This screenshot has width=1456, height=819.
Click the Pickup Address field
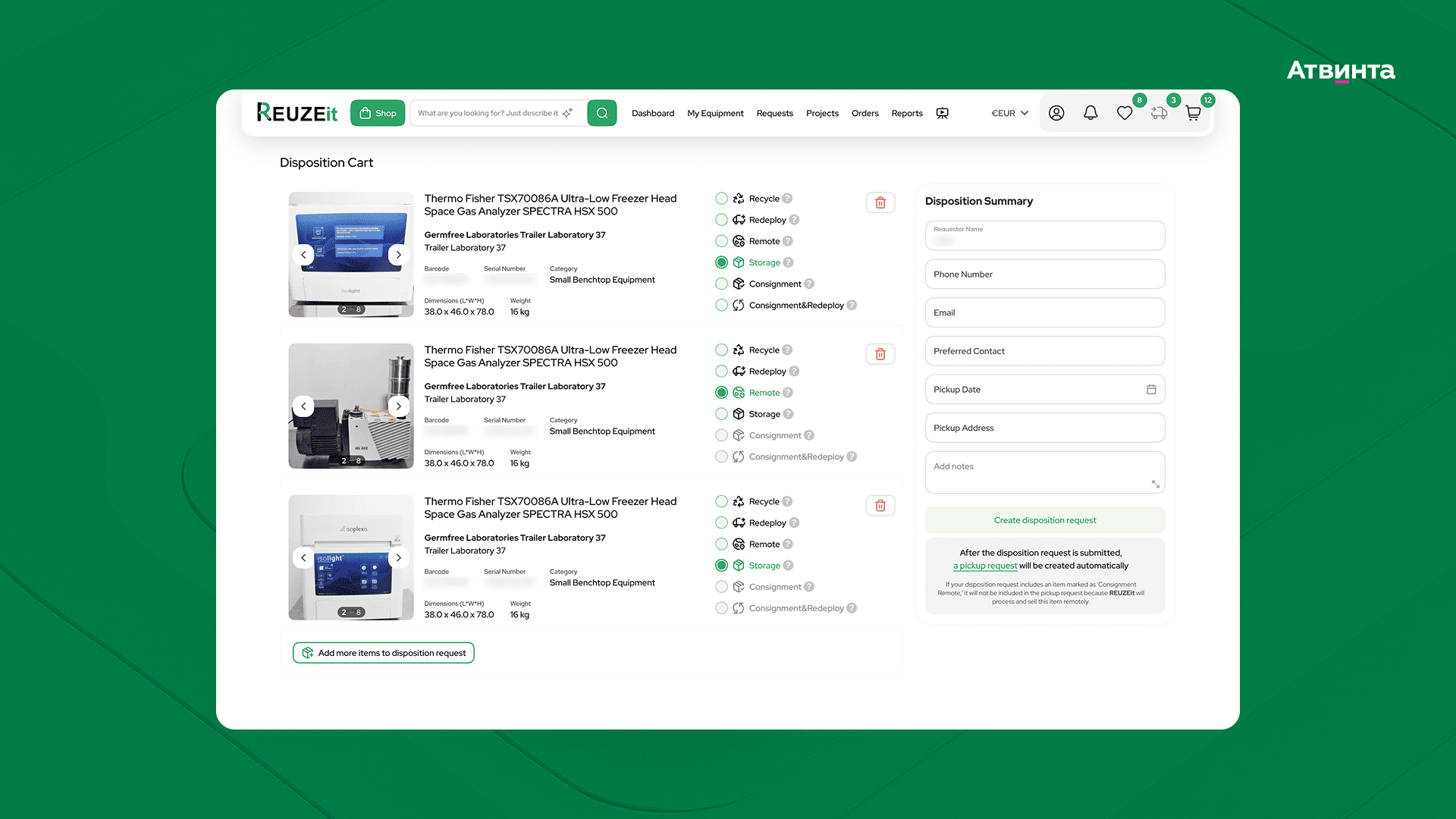click(1045, 428)
